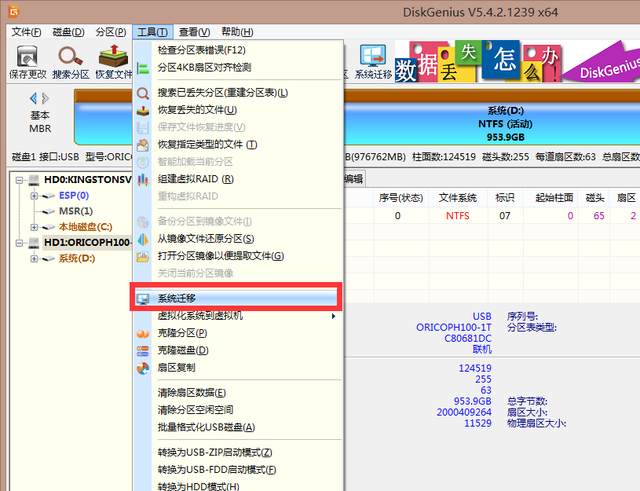Select the MSR(1) tree item
640x491 pixels.
tap(76, 211)
